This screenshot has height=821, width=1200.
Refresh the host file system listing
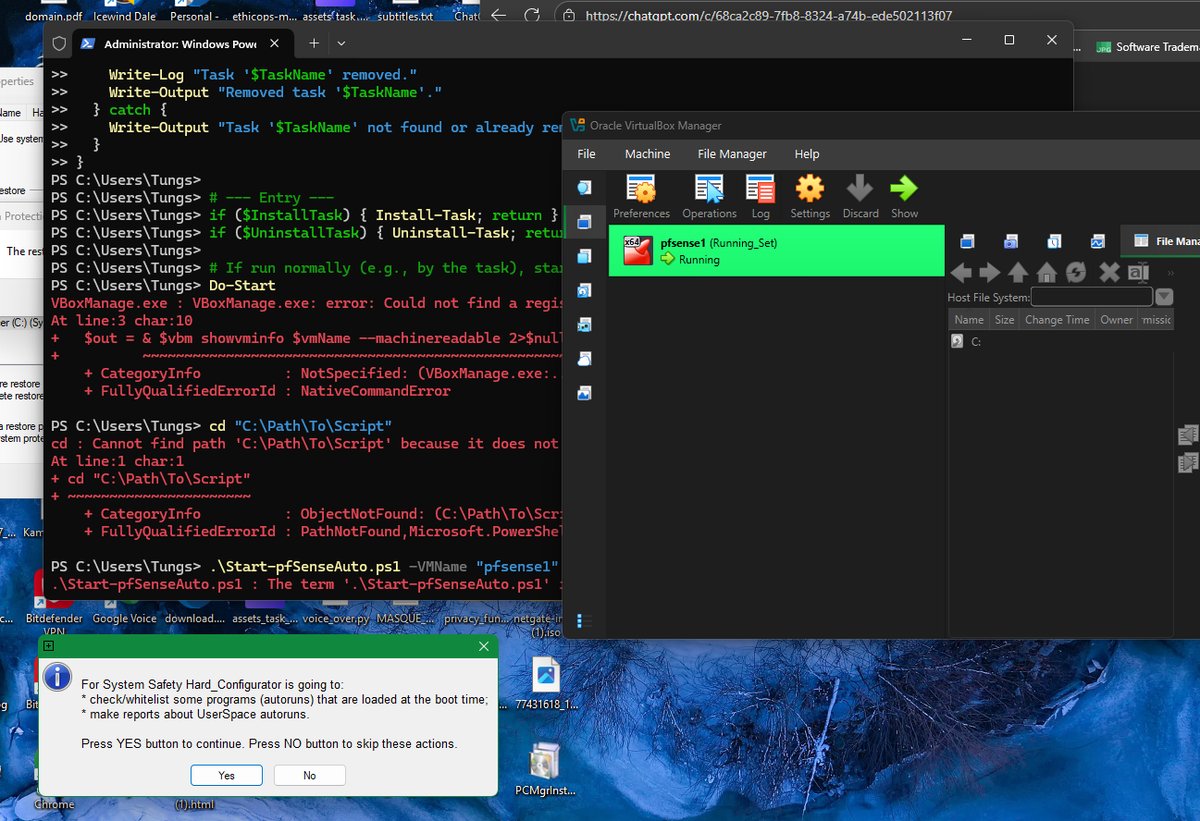click(x=1076, y=272)
